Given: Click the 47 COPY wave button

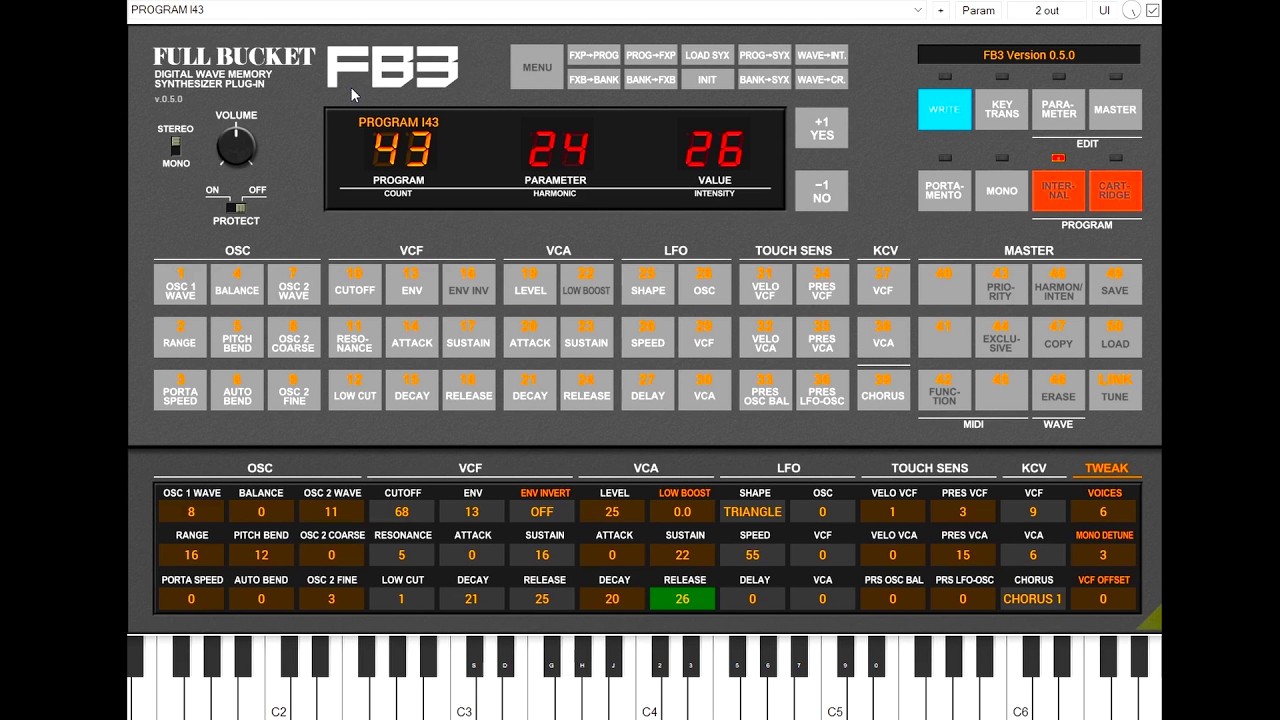Looking at the screenshot, I should click(1058, 337).
